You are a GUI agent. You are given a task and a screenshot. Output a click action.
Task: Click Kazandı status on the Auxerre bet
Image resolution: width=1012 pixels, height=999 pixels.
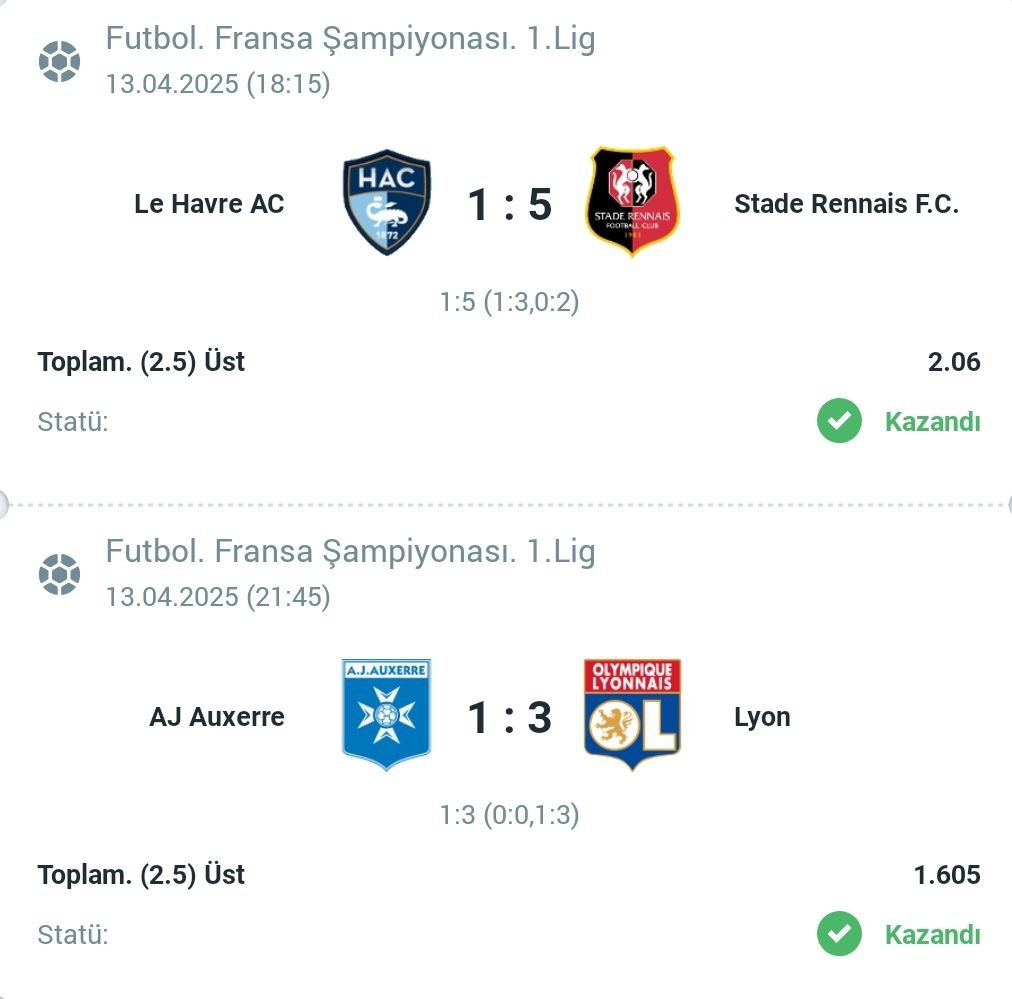[933, 934]
